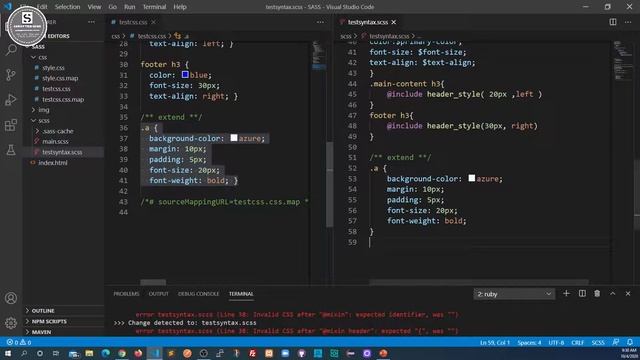
Task: Open main.scss file
Action: pos(55,142)
